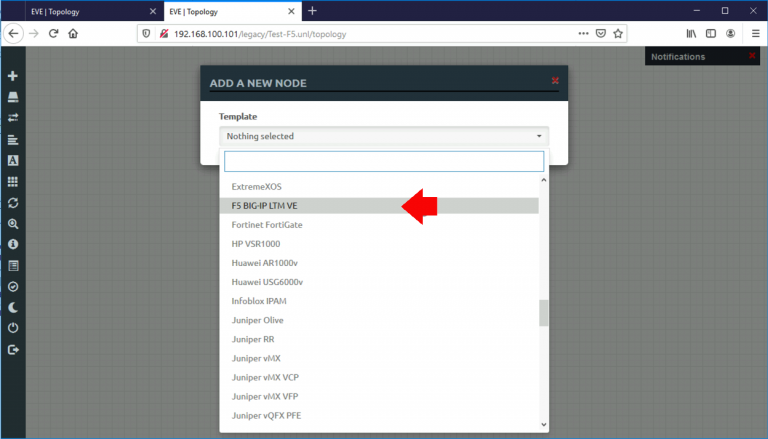Open the Nodes list sidebar icon
Viewport: 768px width, 439px height.
(x=13, y=97)
